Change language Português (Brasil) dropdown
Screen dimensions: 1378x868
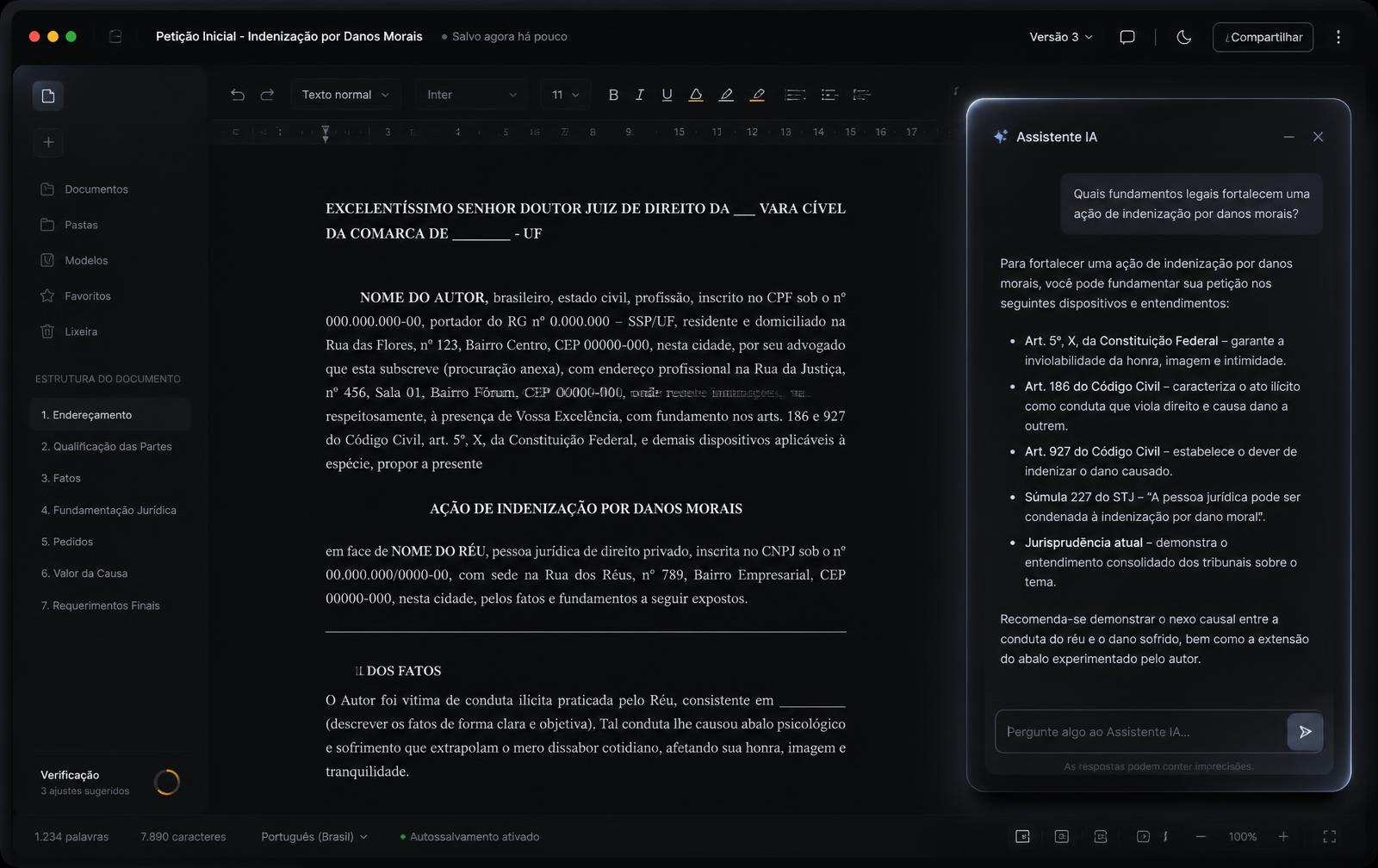314,837
